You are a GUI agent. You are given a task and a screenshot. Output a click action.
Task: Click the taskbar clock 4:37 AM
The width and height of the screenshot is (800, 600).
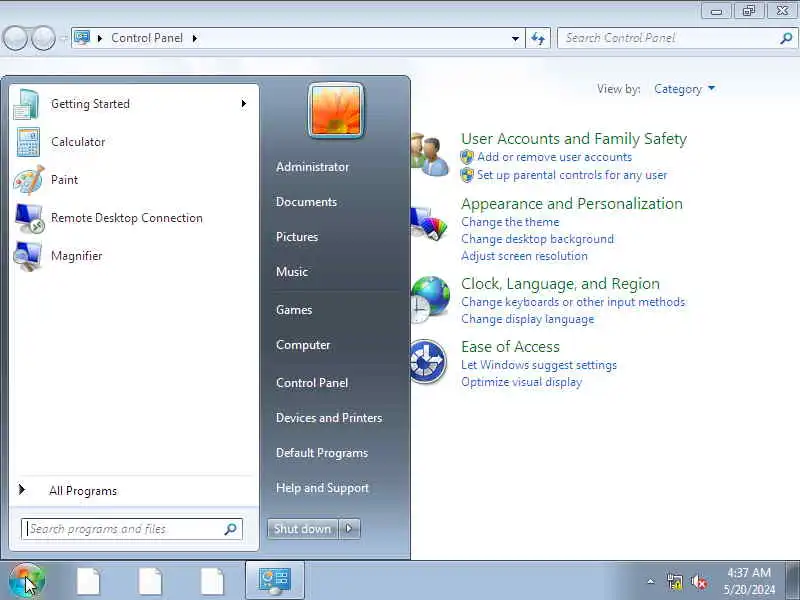pyautogui.click(x=749, y=572)
